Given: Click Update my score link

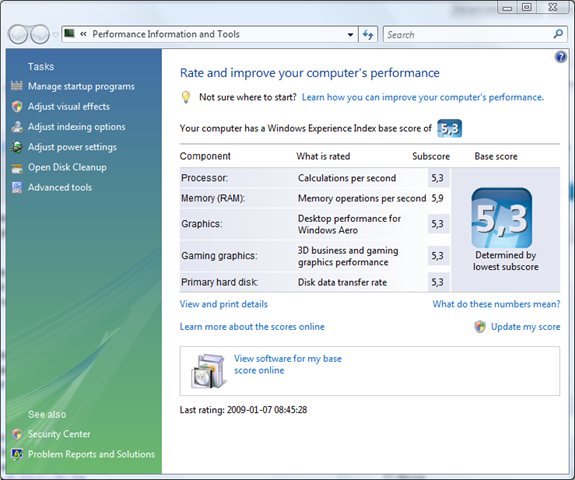Looking at the screenshot, I should tap(525, 326).
